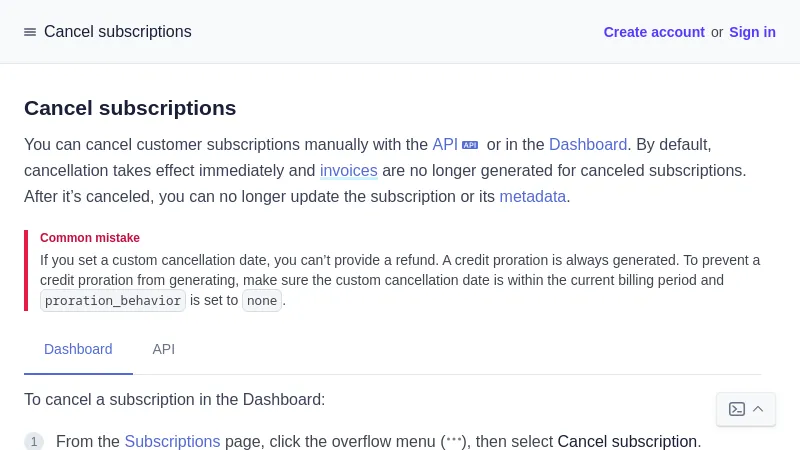Click the step 1 number badge
The width and height of the screenshot is (800, 450).
34,441
